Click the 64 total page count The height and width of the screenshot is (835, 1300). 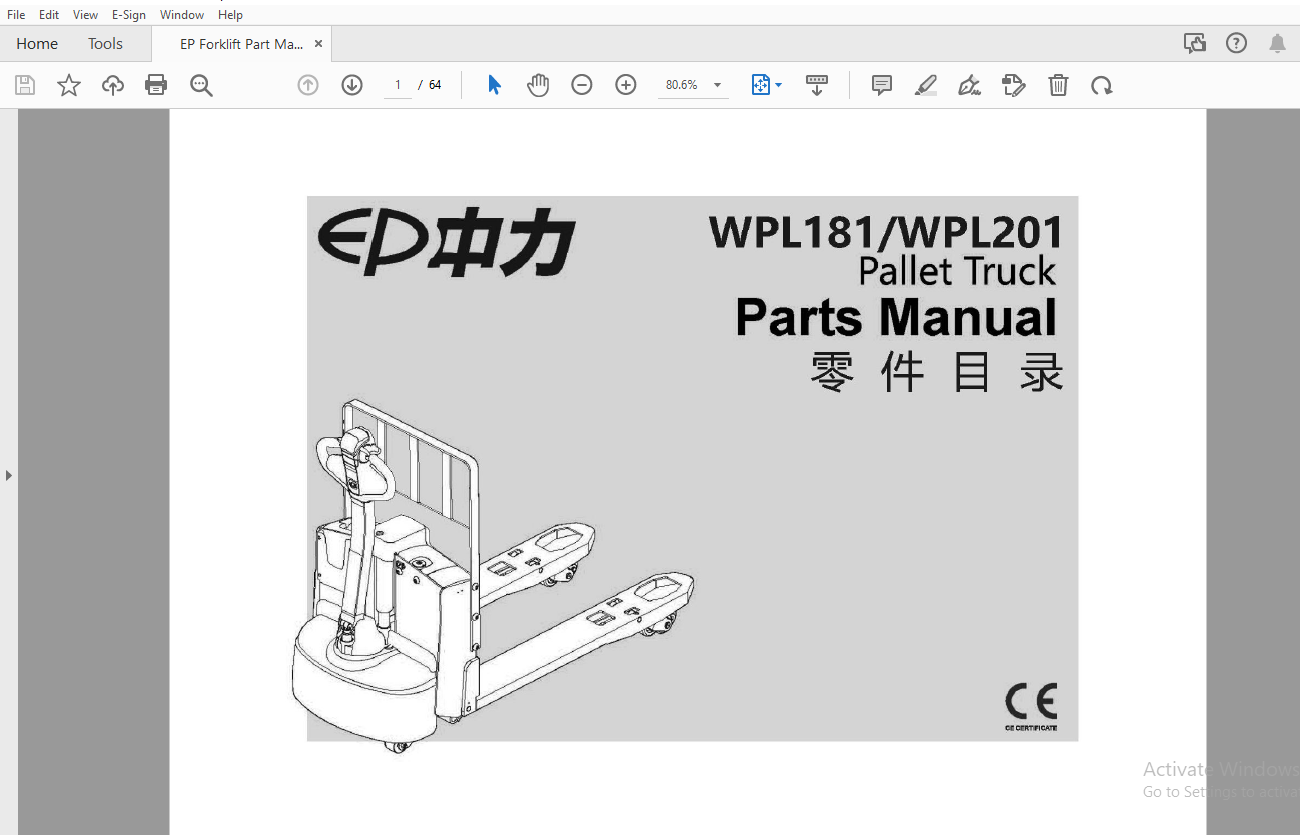435,85
